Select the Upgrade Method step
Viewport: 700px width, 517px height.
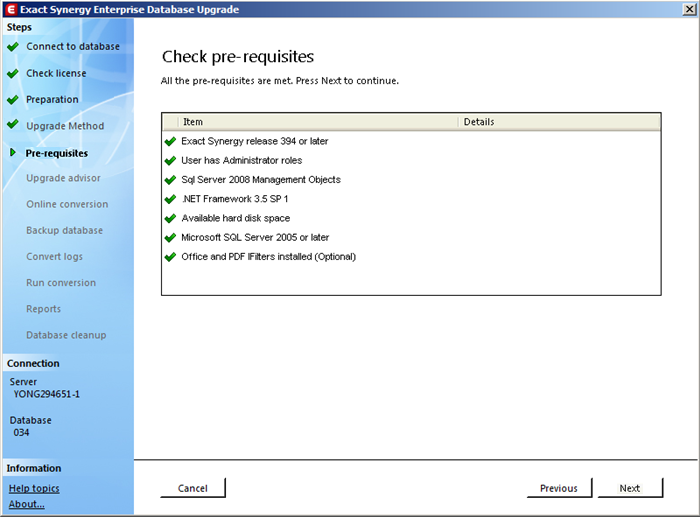click(65, 126)
